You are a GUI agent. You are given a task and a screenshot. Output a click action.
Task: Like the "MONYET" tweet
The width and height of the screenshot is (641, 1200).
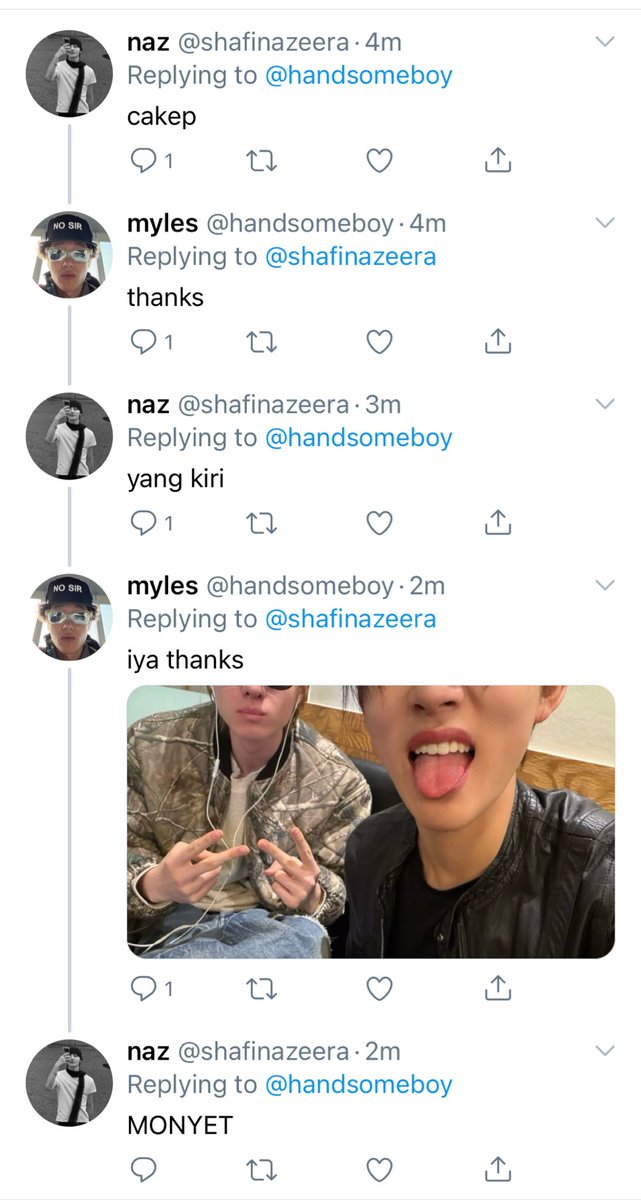pos(379,1168)
